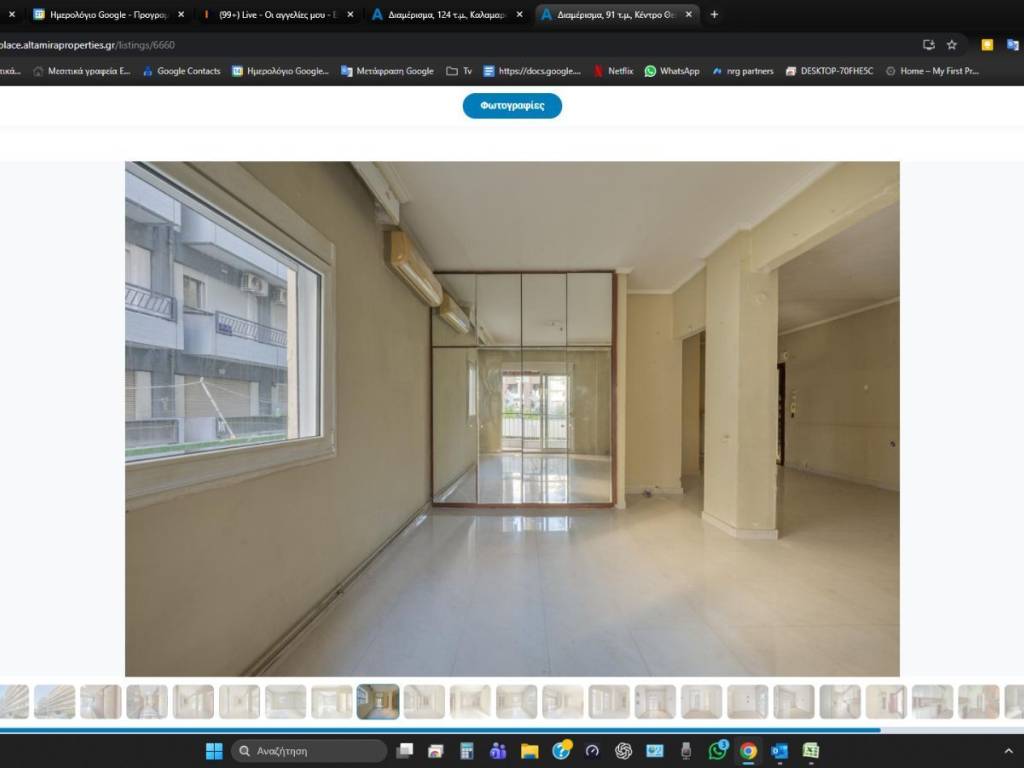Viewport: 1024px width, 768px height.
Task: Open Outlook from the taskbar
Action: pyautogui.click(x=779, y=751)
